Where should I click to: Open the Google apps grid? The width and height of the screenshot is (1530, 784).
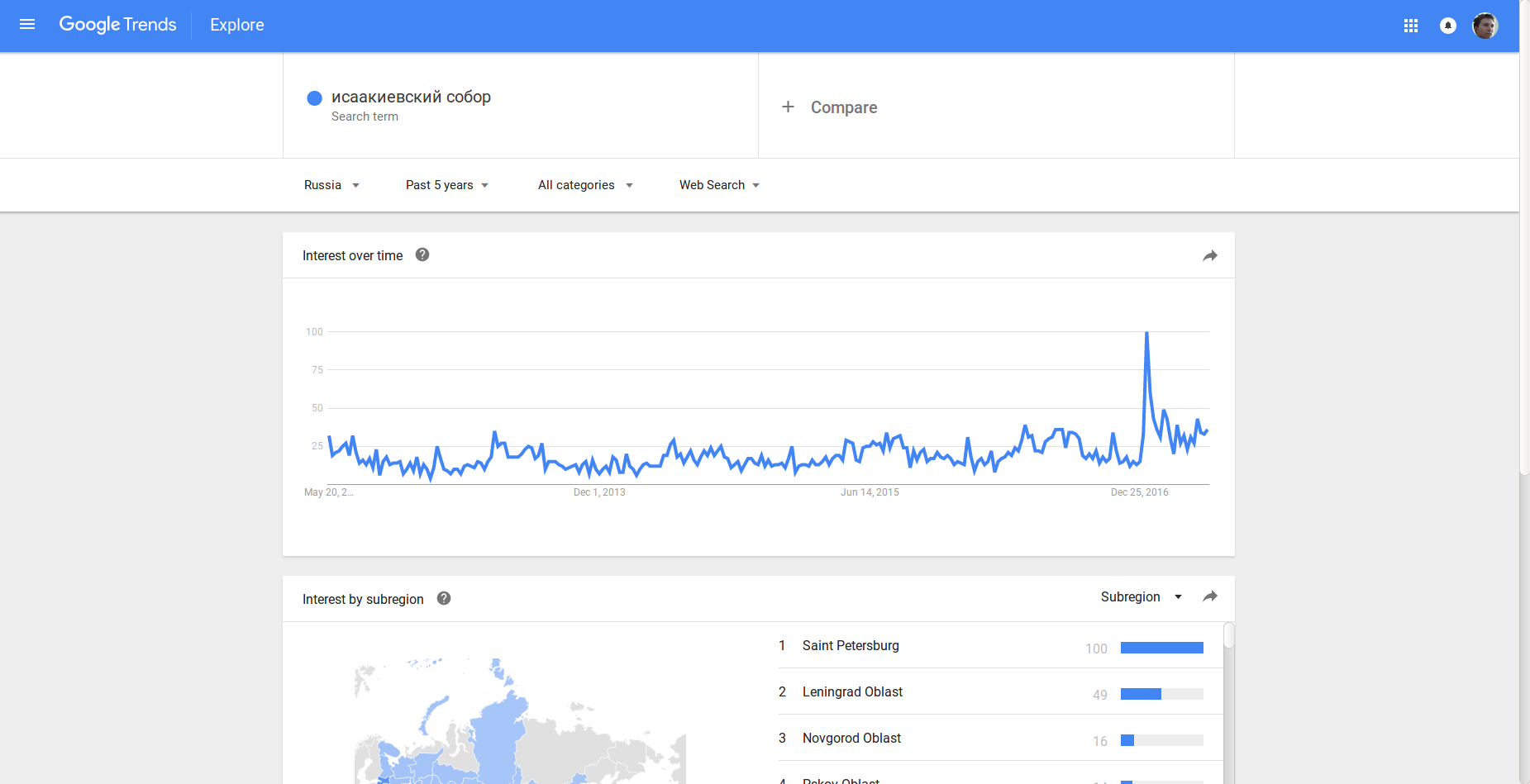click(1411, 26)
